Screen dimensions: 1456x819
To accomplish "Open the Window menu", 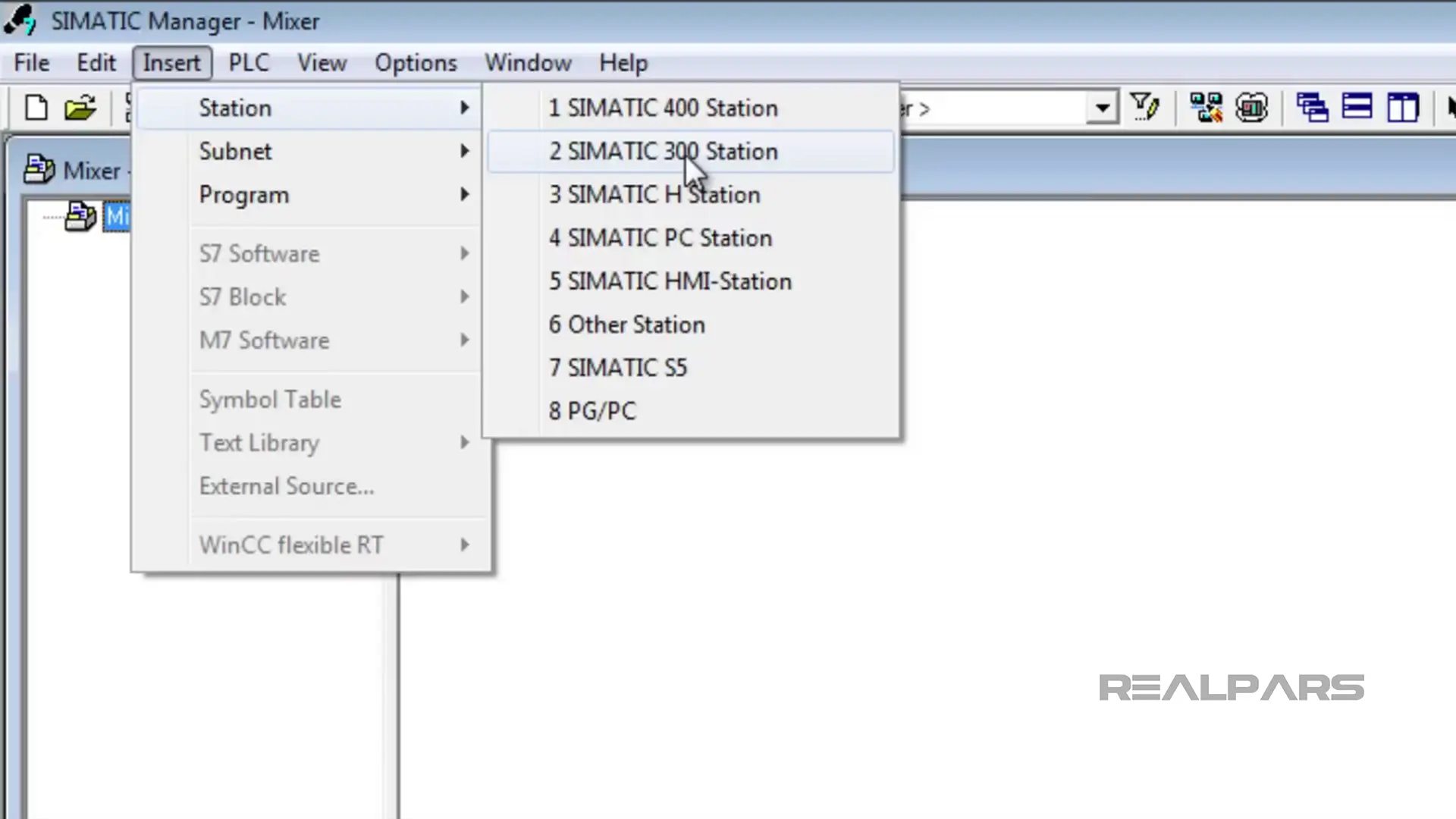I will (529, 62).
